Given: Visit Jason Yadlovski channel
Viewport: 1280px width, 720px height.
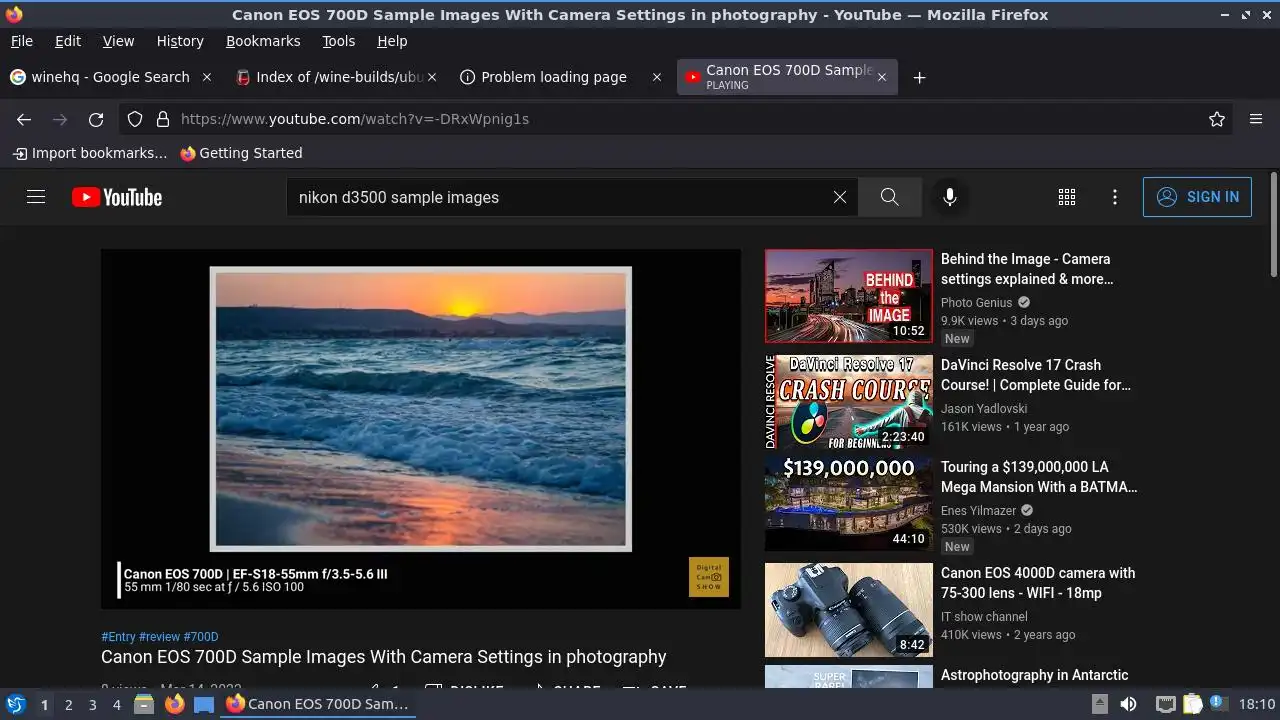Looking at the screenshot, I should pyautogui.click(x=984, y=408).
